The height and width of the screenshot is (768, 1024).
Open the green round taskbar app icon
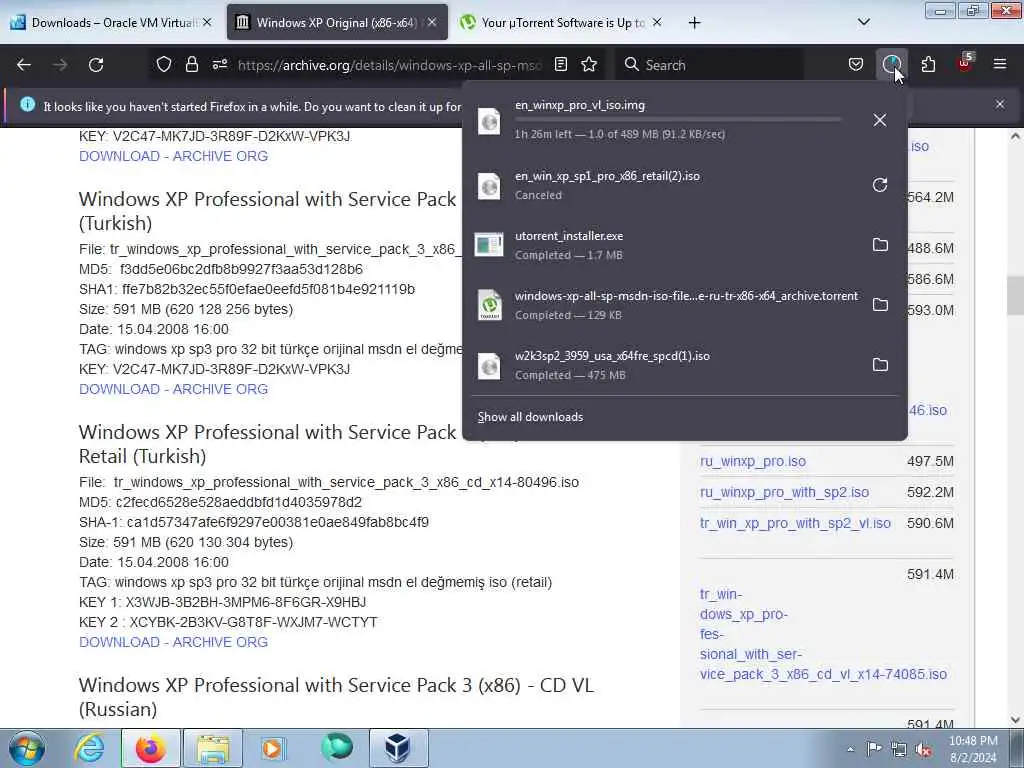pyautogui.click(x=336, y=748)
